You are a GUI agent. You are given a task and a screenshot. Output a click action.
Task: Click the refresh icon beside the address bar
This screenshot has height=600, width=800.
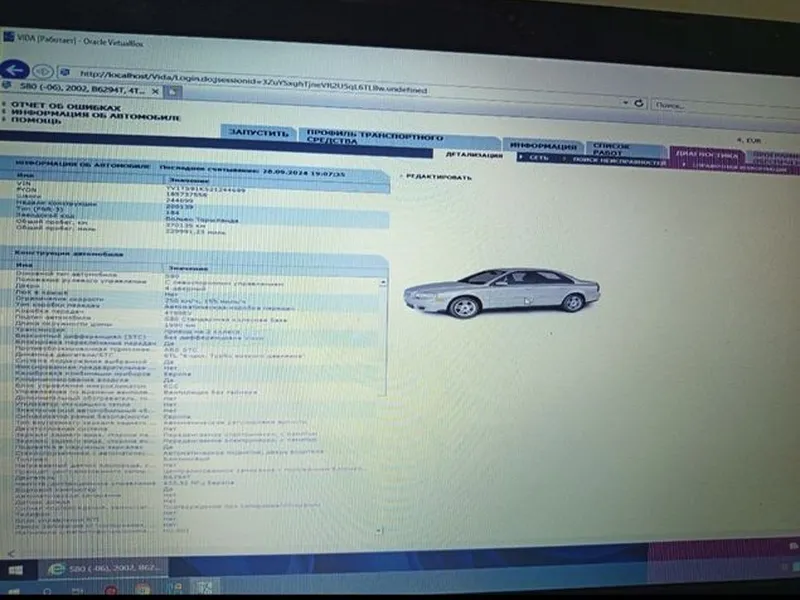tap(638, 102)
